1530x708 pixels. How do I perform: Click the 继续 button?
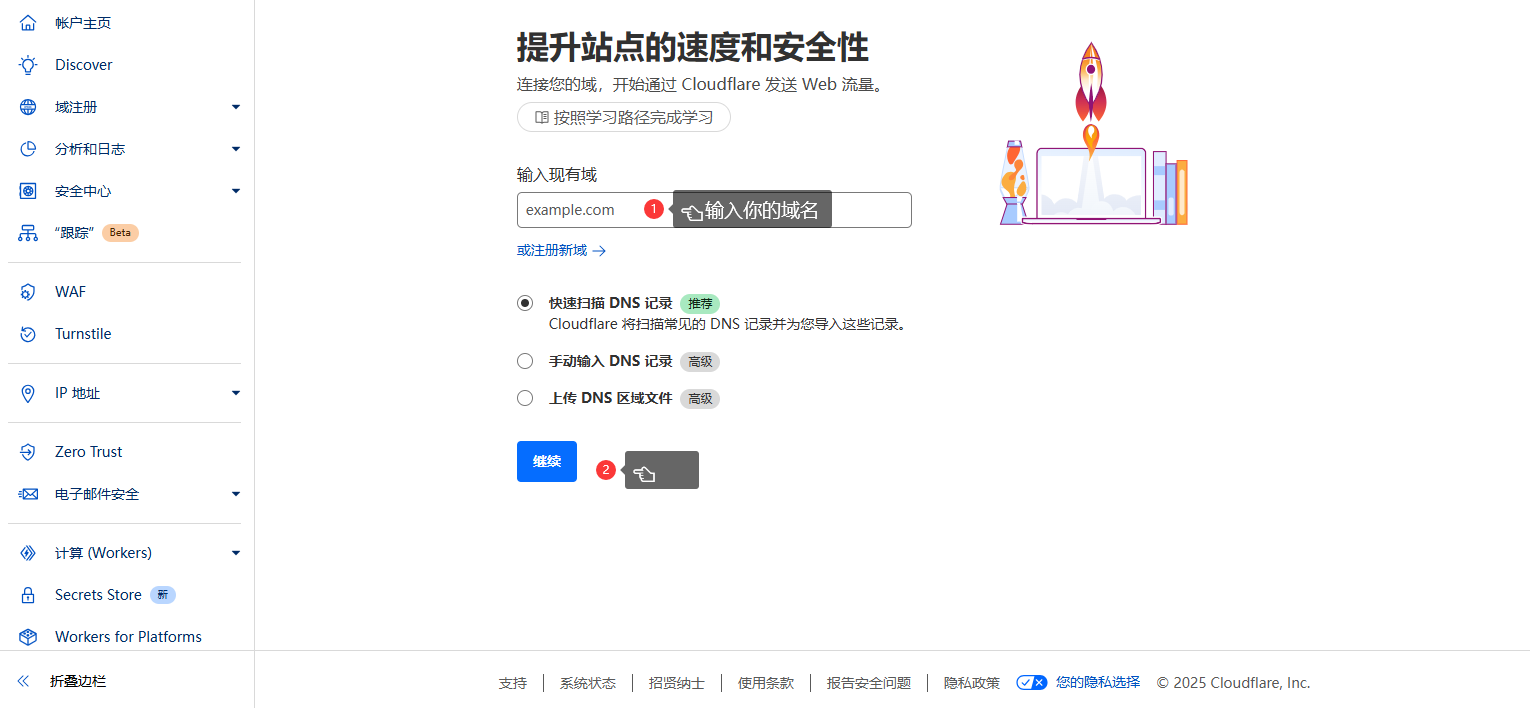546,461
